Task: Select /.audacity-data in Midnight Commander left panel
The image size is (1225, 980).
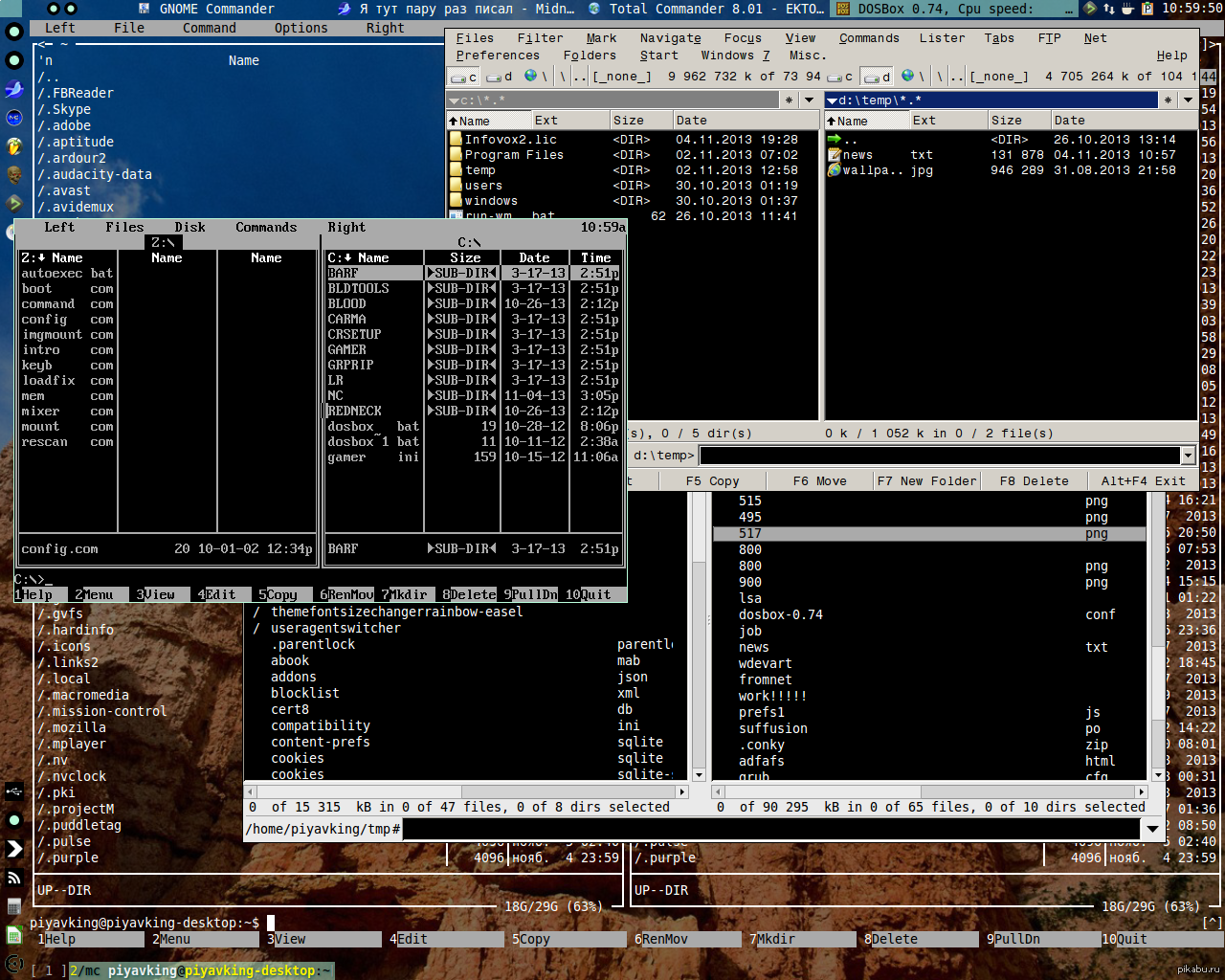Action: 95,174
